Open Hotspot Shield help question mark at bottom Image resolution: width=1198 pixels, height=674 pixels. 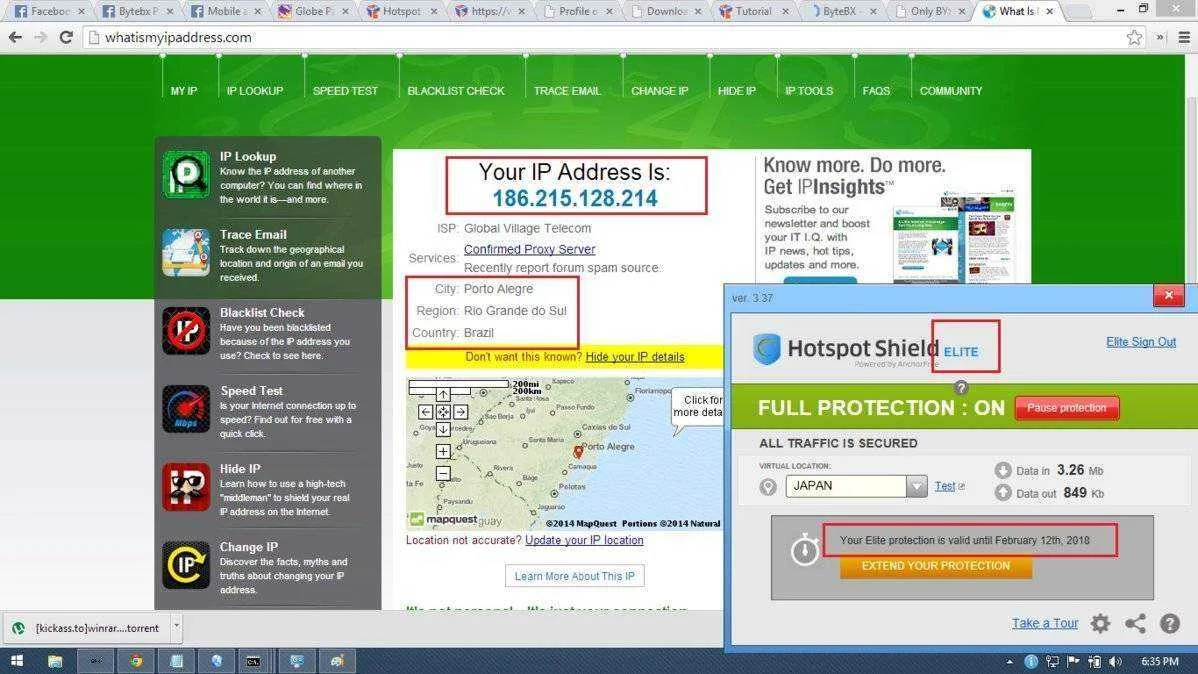tap(1170, 624)
